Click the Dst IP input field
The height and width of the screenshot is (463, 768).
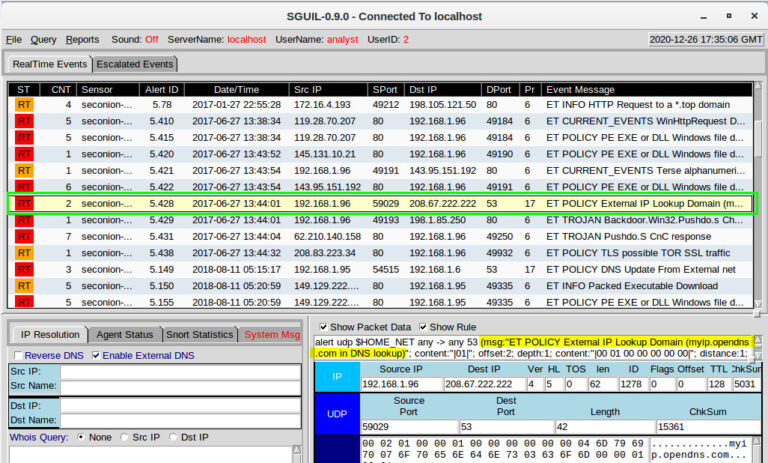pos(180,406)
